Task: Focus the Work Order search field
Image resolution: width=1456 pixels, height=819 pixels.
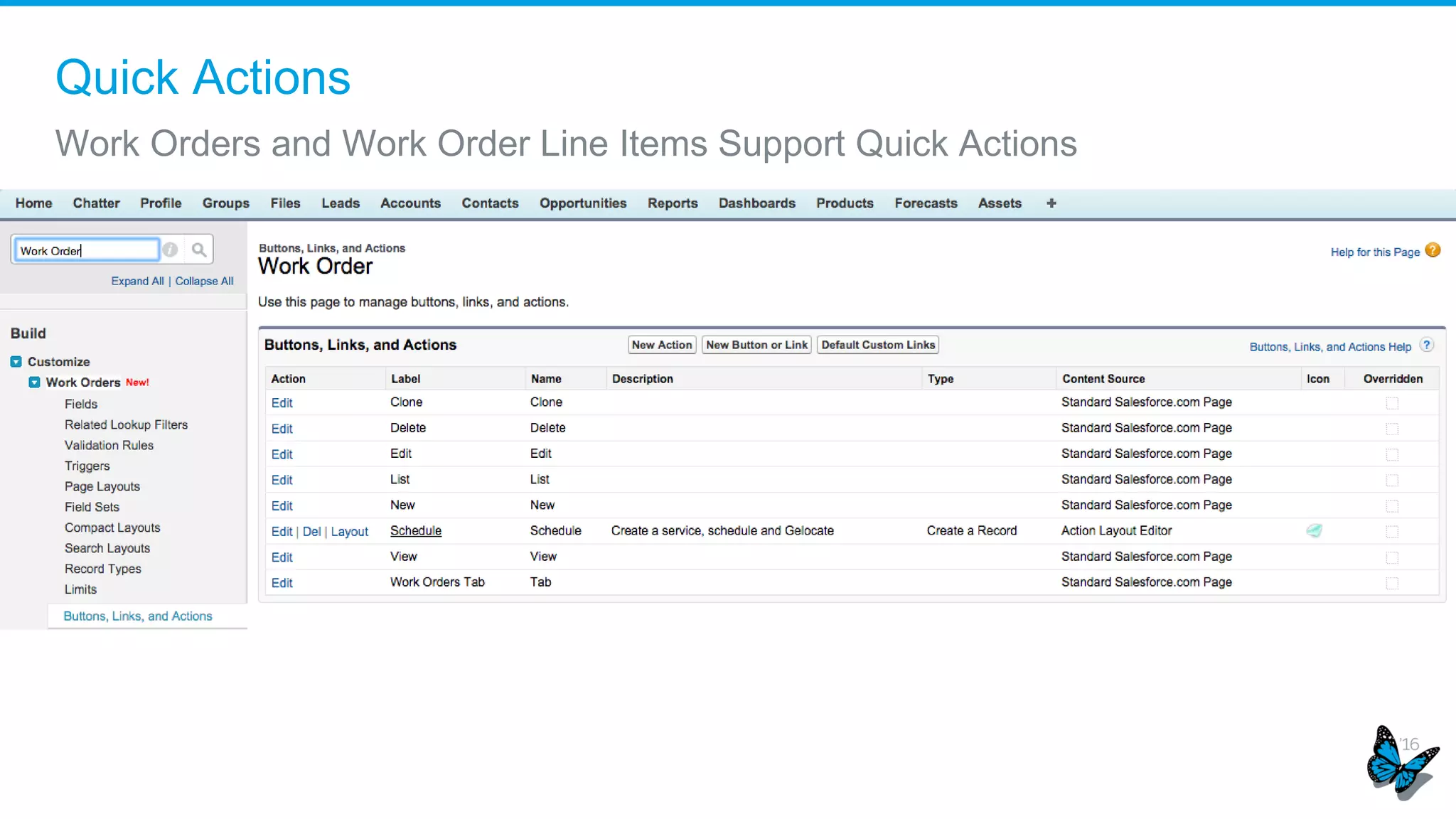Action: tap(87, 250)
